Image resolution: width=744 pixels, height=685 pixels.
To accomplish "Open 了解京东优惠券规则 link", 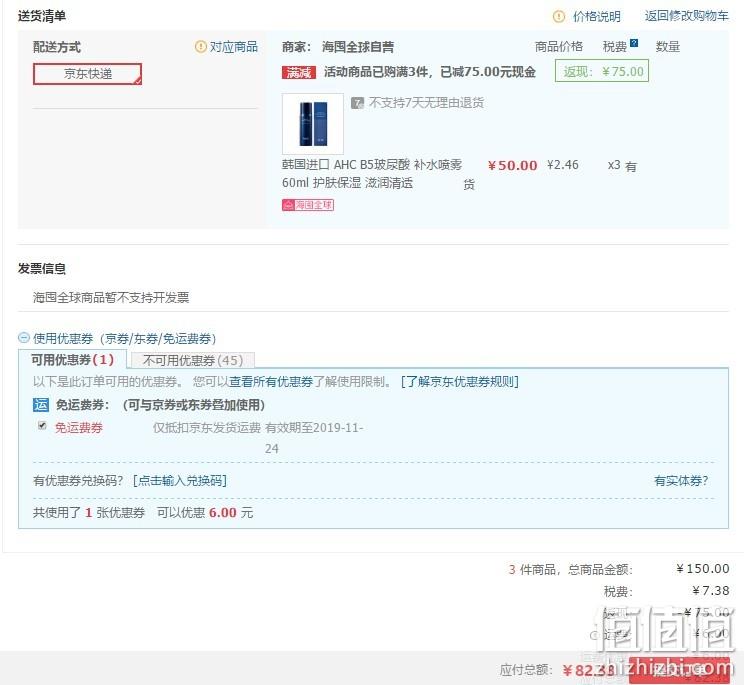I will tap(460, 381).
